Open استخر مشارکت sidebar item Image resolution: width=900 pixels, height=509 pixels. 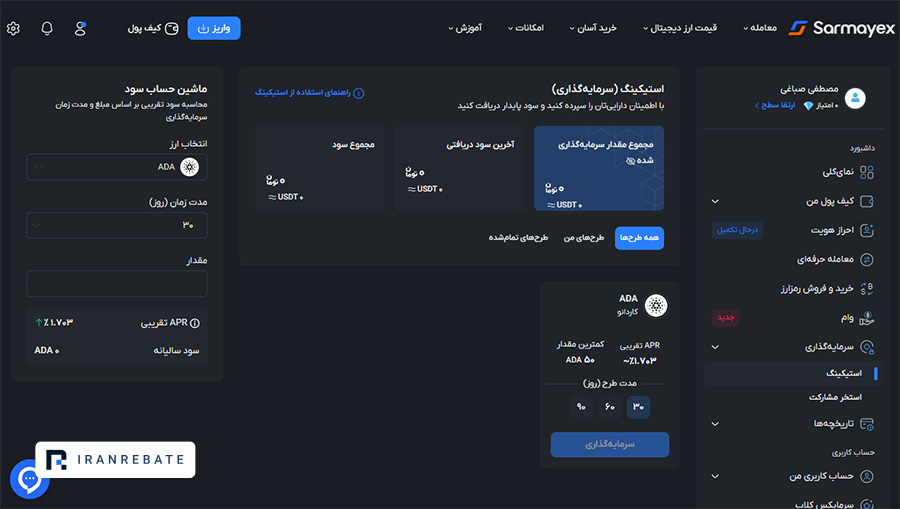pos(835,397)
